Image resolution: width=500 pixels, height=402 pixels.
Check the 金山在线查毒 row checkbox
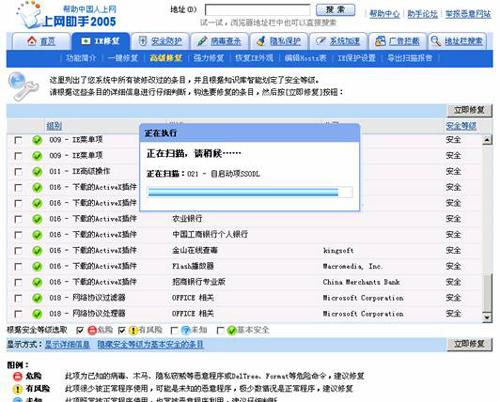(18, 251)
